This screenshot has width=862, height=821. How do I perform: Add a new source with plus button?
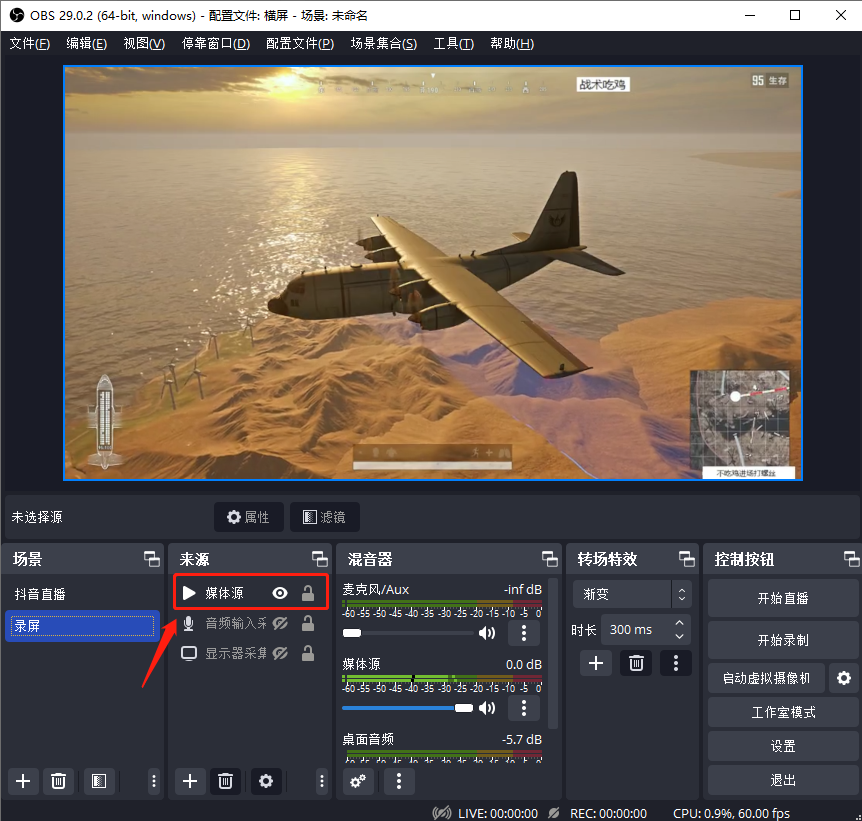[190, 781]
